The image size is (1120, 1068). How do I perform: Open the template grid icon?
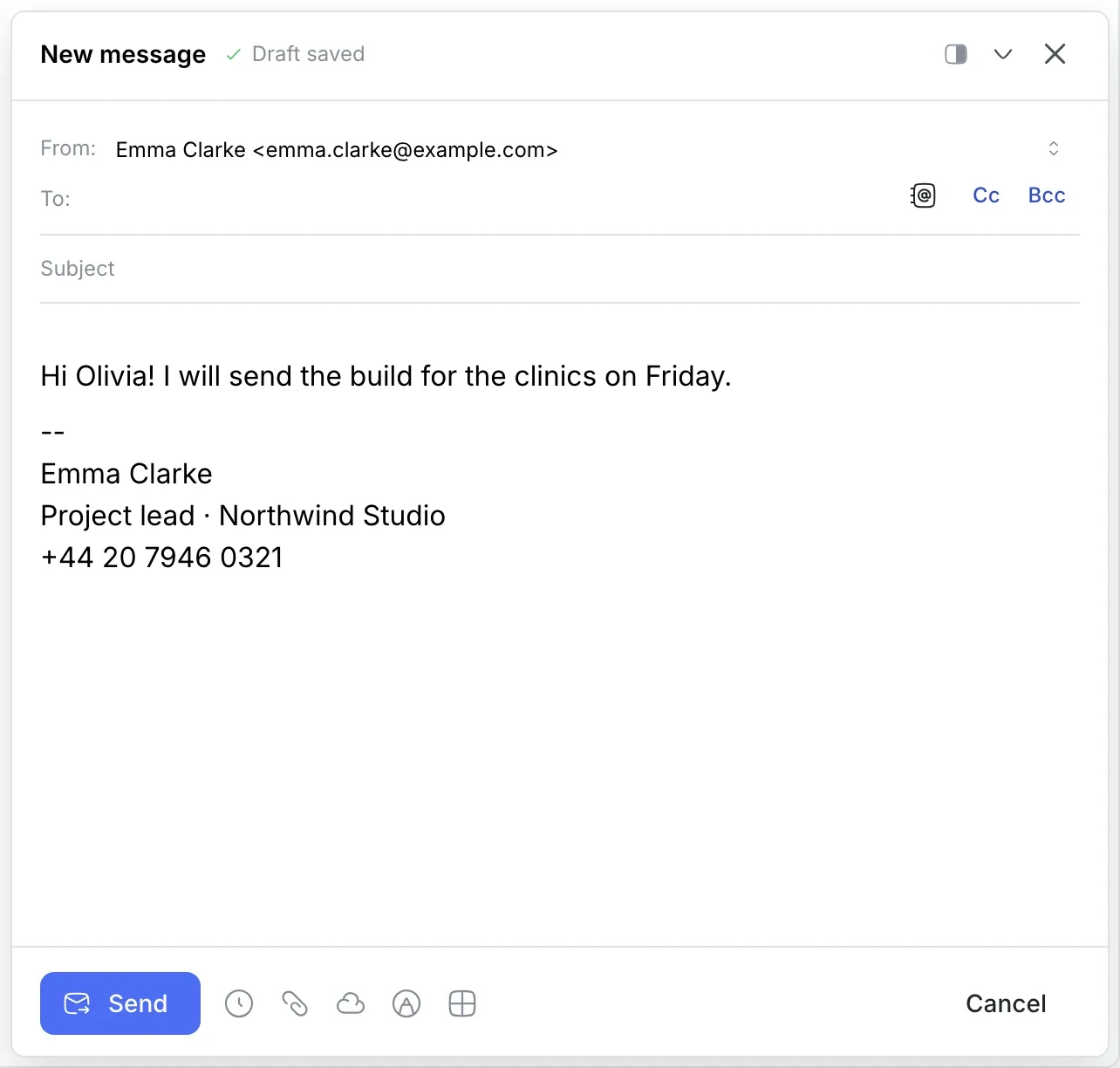point(462,1003)
